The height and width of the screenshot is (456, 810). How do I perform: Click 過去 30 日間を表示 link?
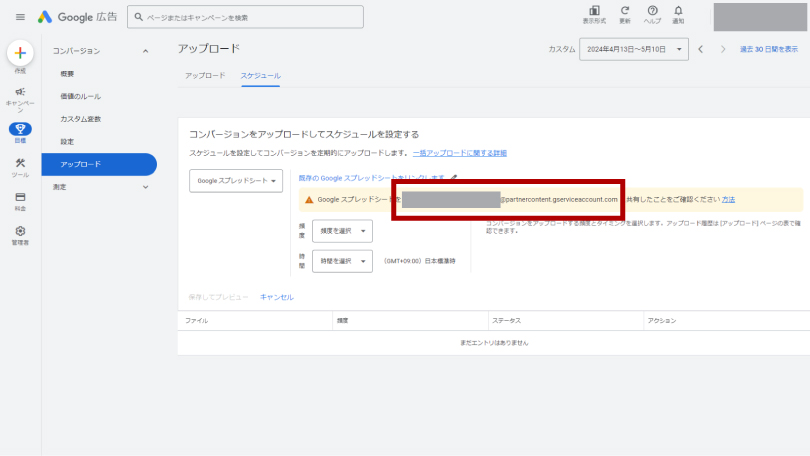coord(769,49)
